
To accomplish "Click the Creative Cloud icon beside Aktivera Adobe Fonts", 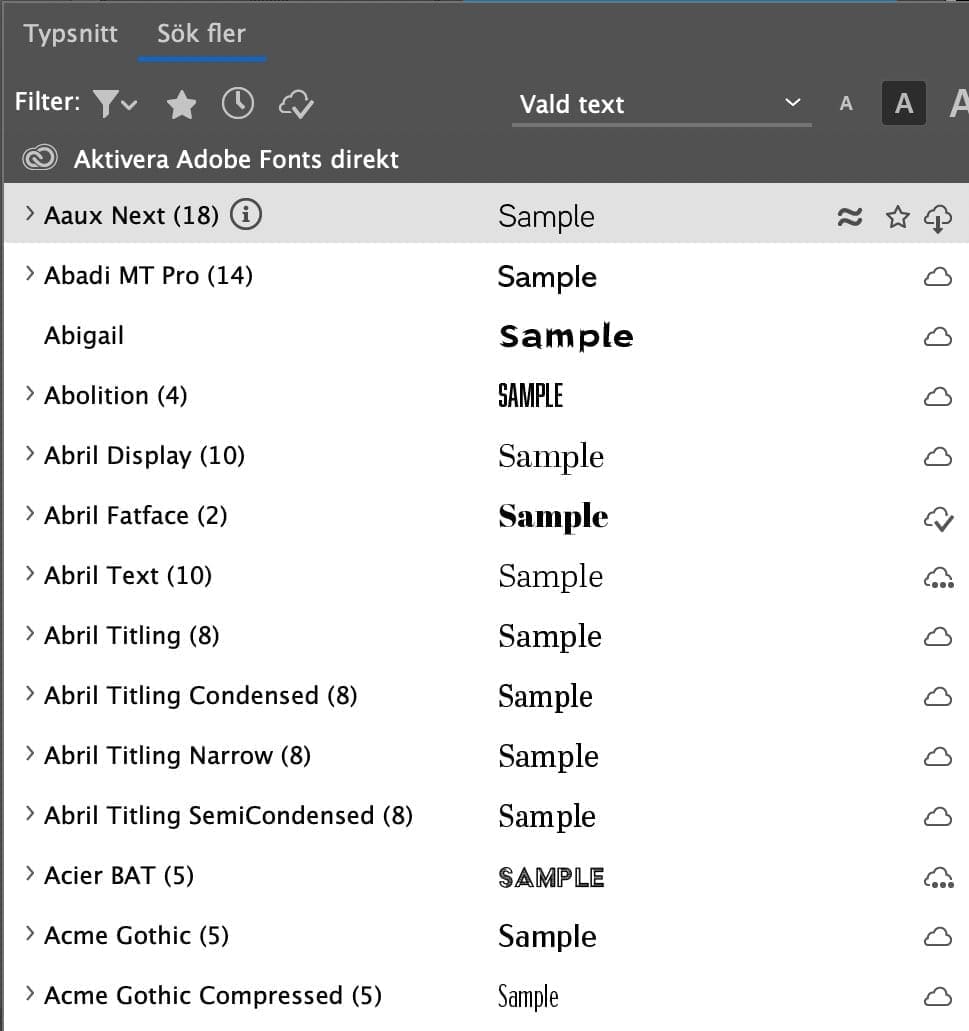I will click(x=40, y=158).
